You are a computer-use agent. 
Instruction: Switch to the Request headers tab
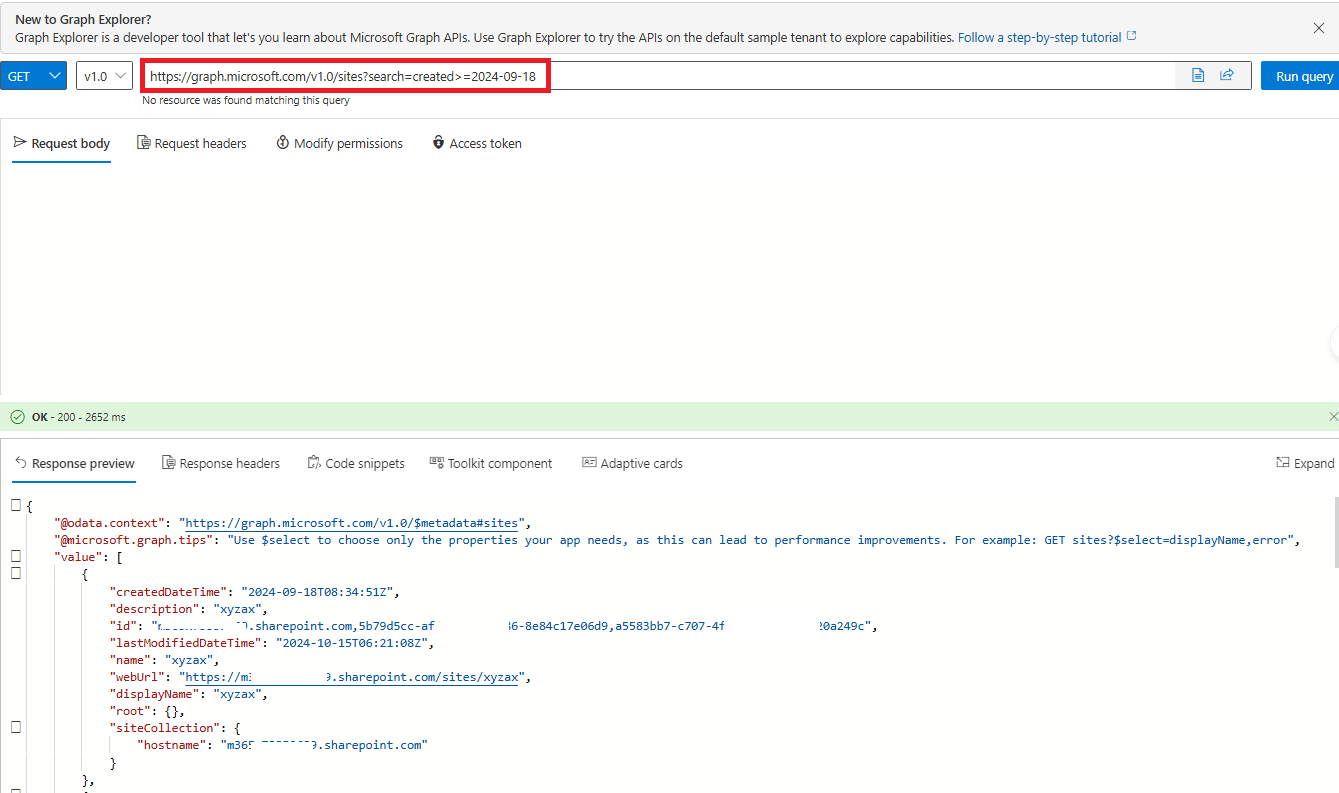[191, 143]
